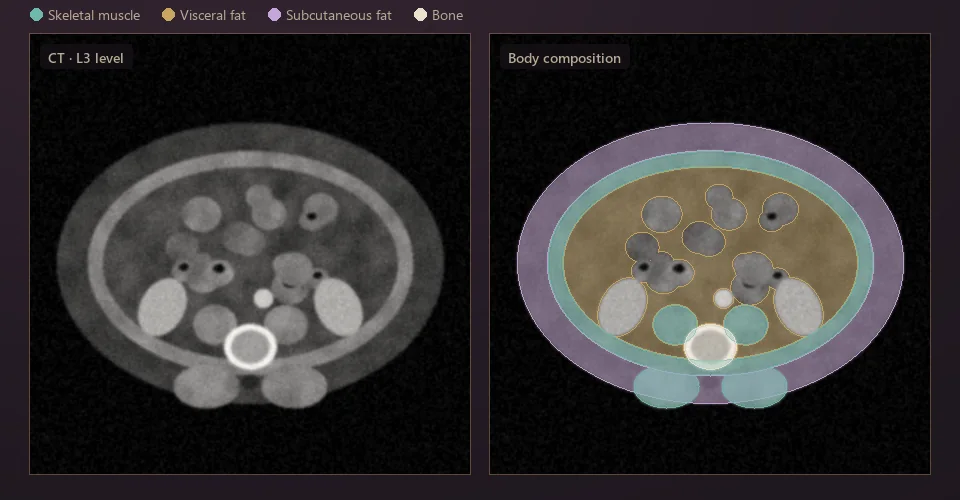Click the Skeletal muscle teal legend swatch
Viewport: 960px width, 500px height.
pyautogui.click(x=37, y=15)
